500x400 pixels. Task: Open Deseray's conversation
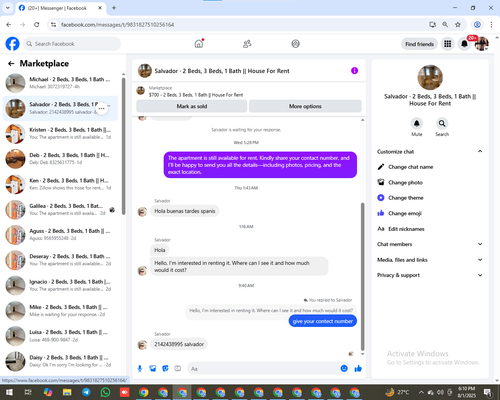point(60,260)
